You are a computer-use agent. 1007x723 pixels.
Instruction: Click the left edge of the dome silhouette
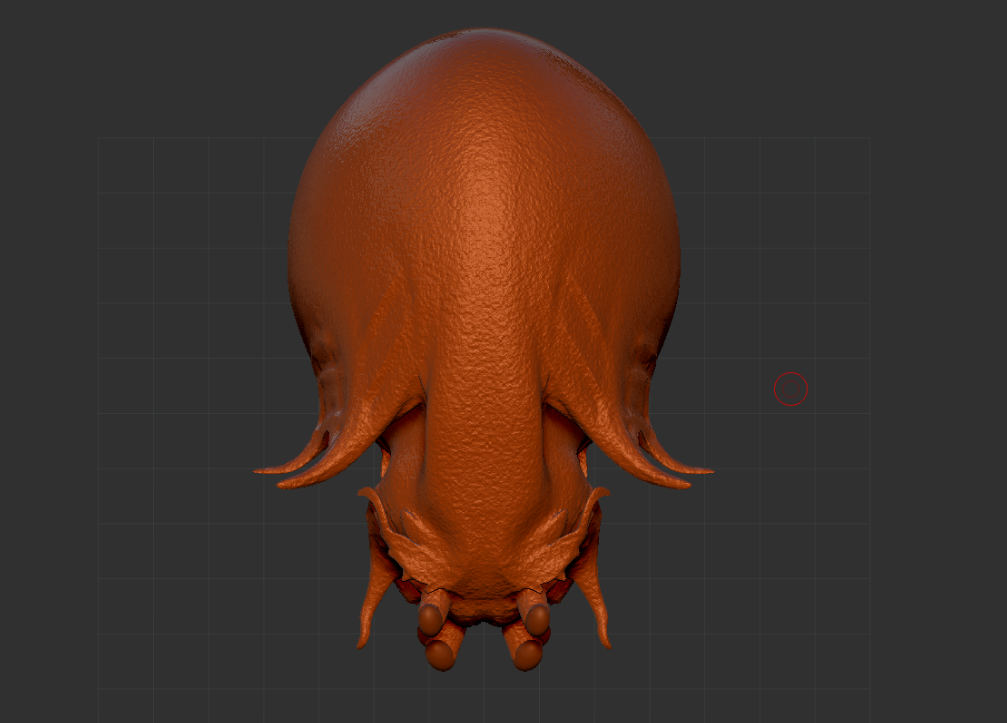pos(290,250)
